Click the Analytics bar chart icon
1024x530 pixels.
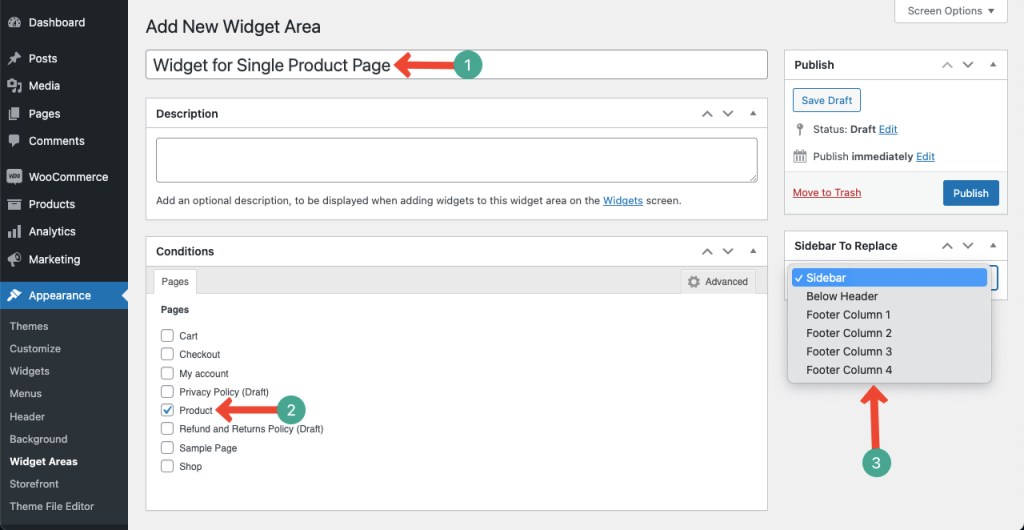point(14,232)
